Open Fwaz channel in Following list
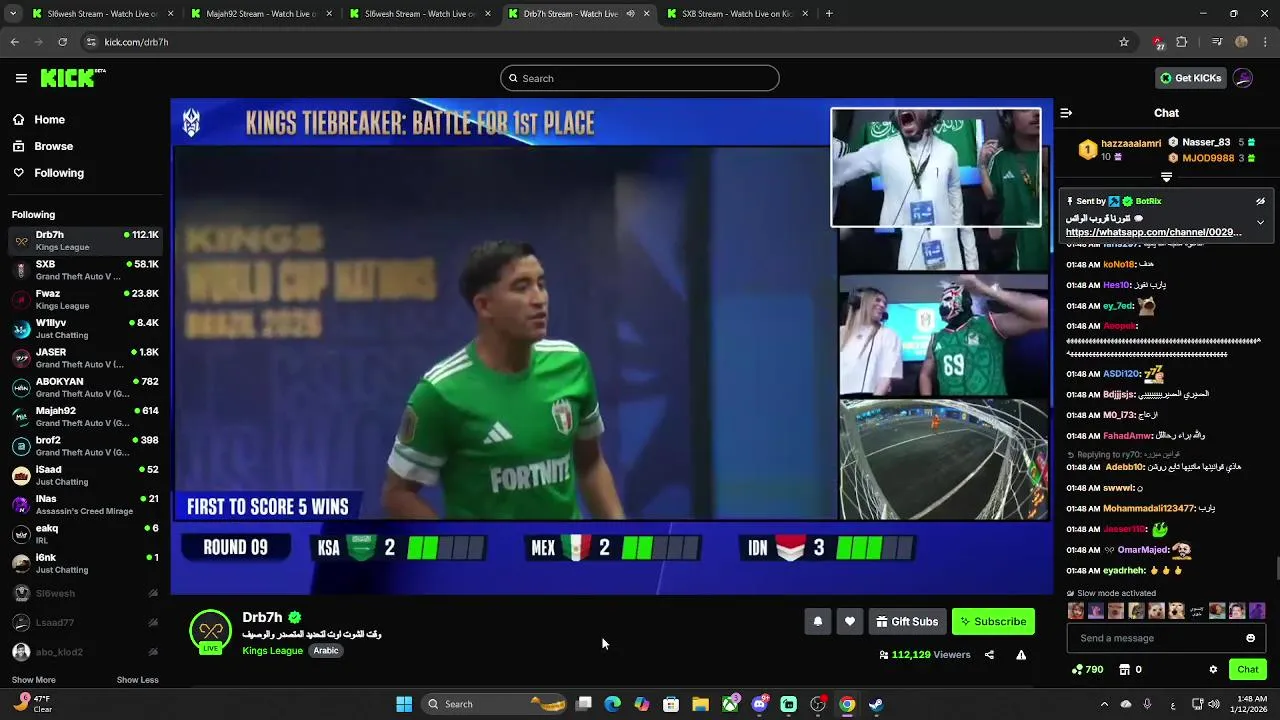Image resolution: width=1280 pixels, height=720 pixels. 85,299
